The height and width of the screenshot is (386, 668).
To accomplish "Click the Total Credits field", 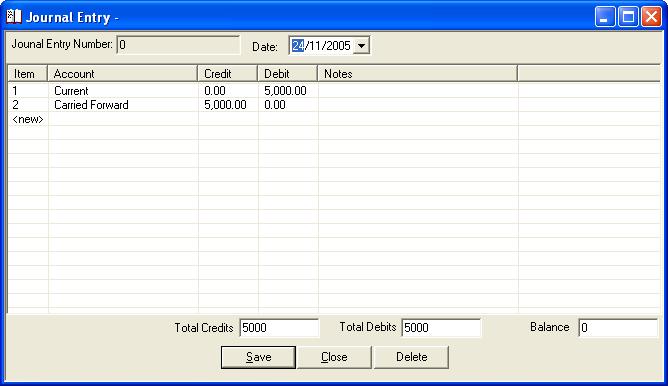I will [x=279, y=328].
